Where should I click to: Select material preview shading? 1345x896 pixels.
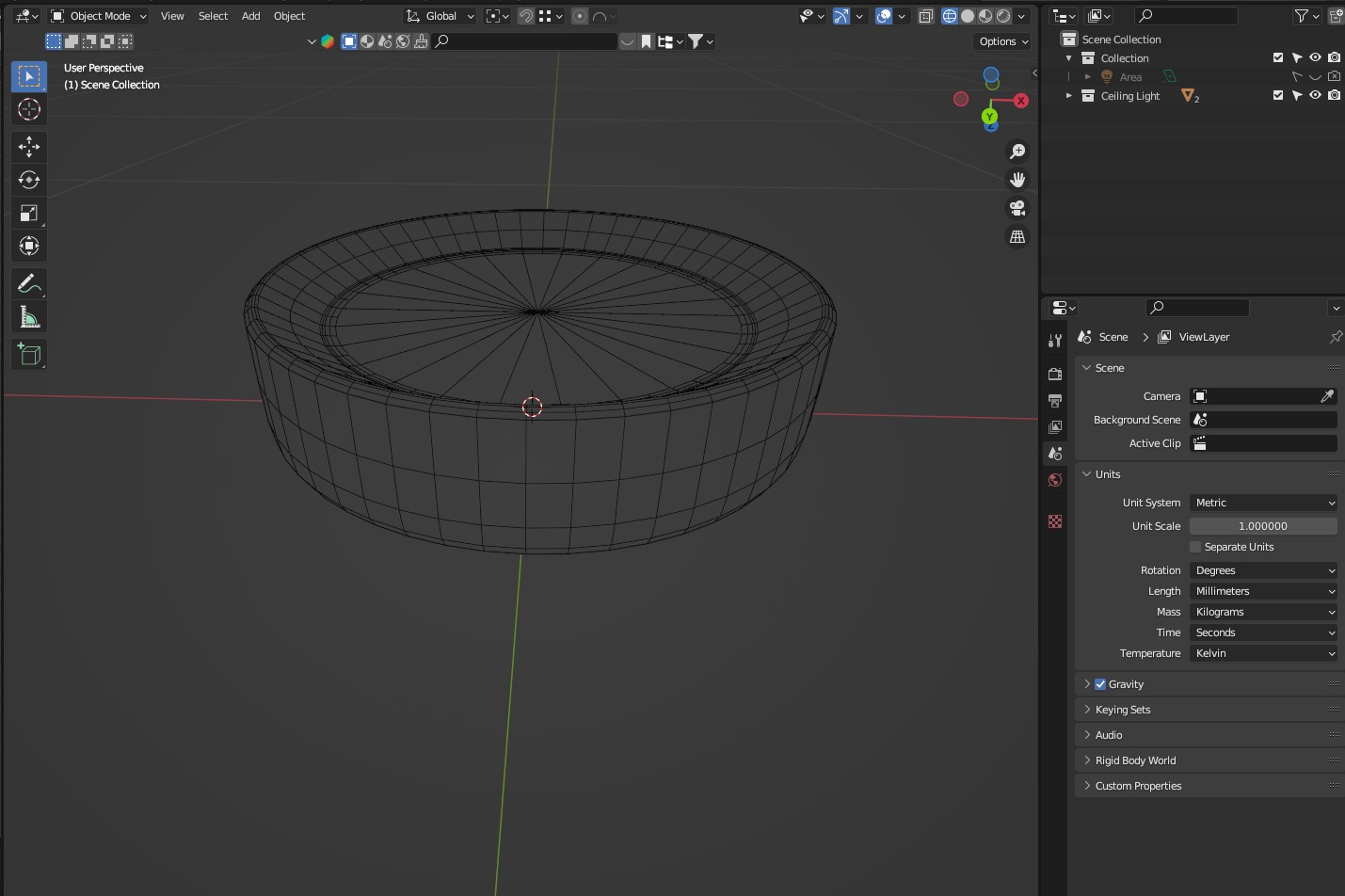[x=985, y=16]
